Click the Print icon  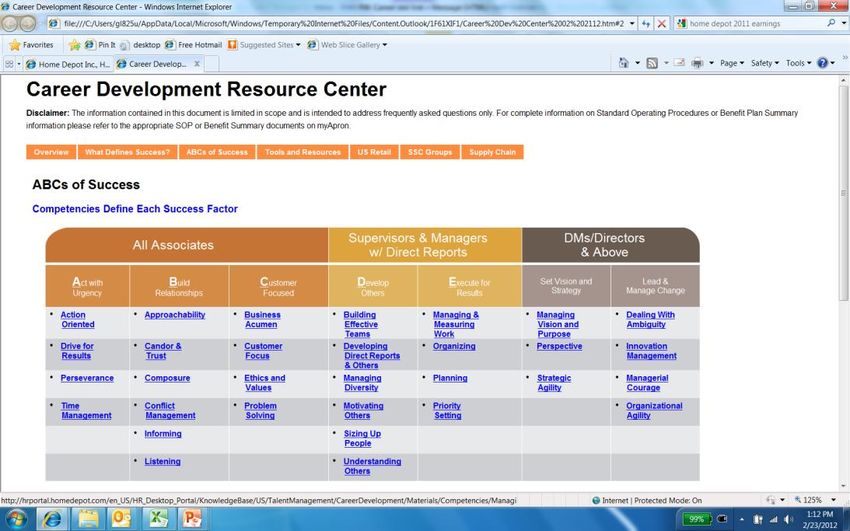pos(697,63)
